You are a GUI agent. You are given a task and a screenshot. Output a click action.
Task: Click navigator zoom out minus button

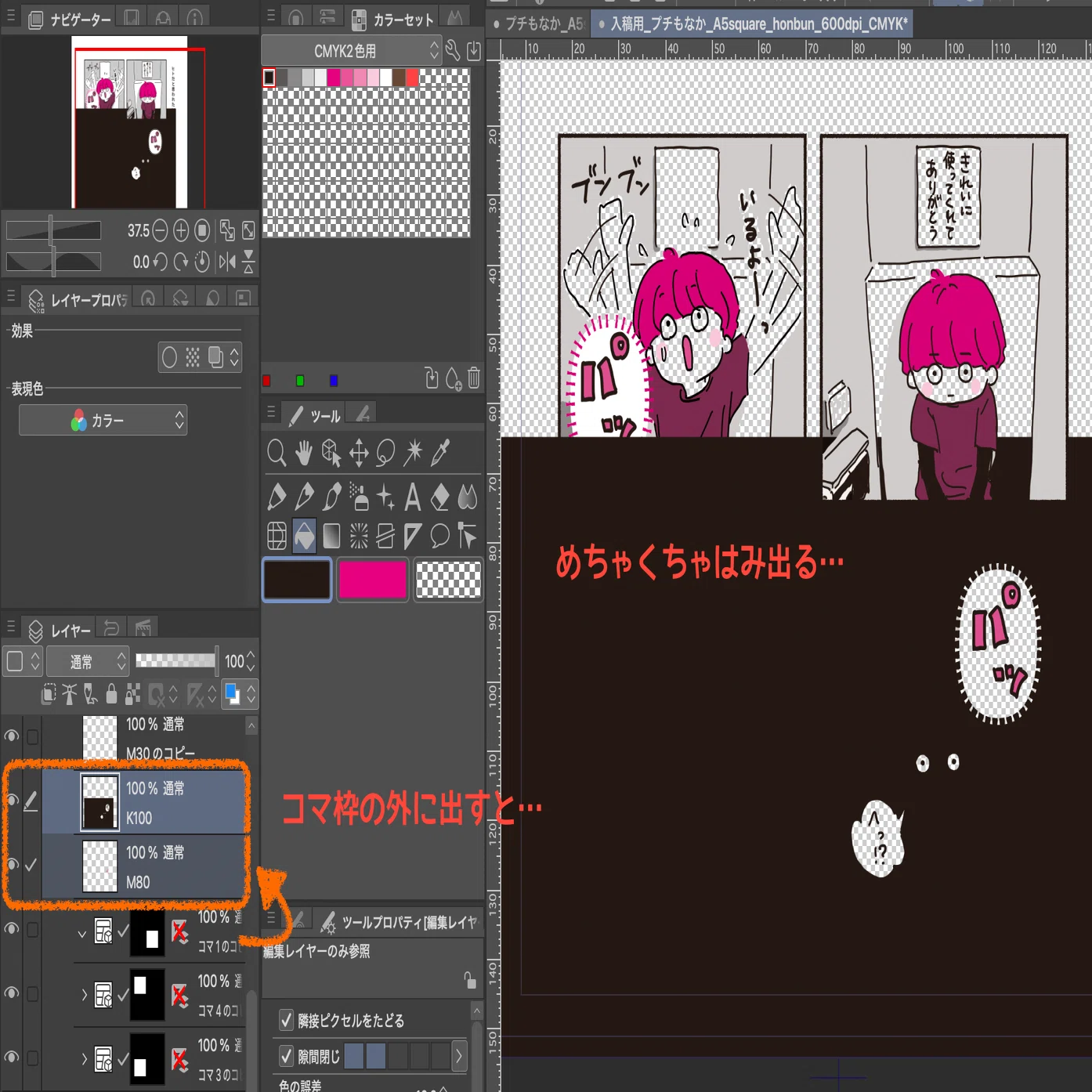click(160, 230)
